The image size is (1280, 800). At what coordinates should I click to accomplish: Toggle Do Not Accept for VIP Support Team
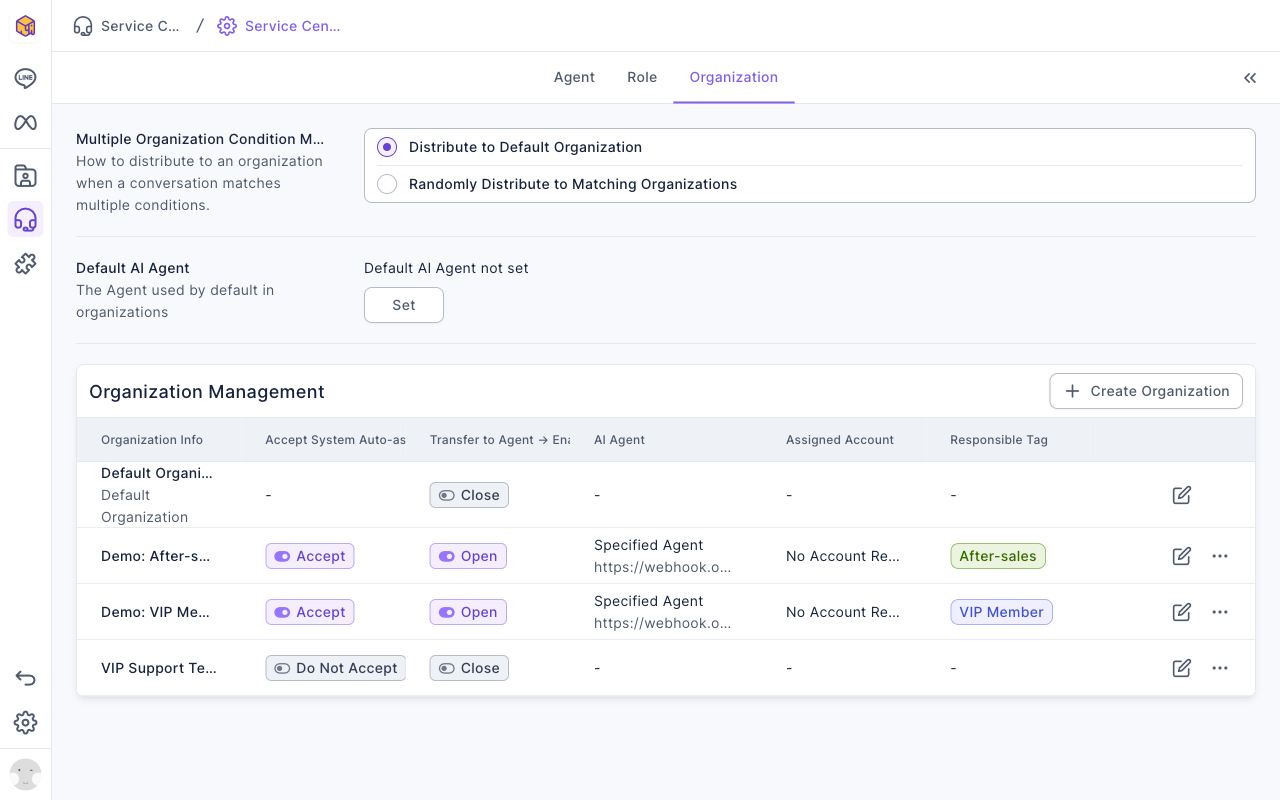(336, 668)
